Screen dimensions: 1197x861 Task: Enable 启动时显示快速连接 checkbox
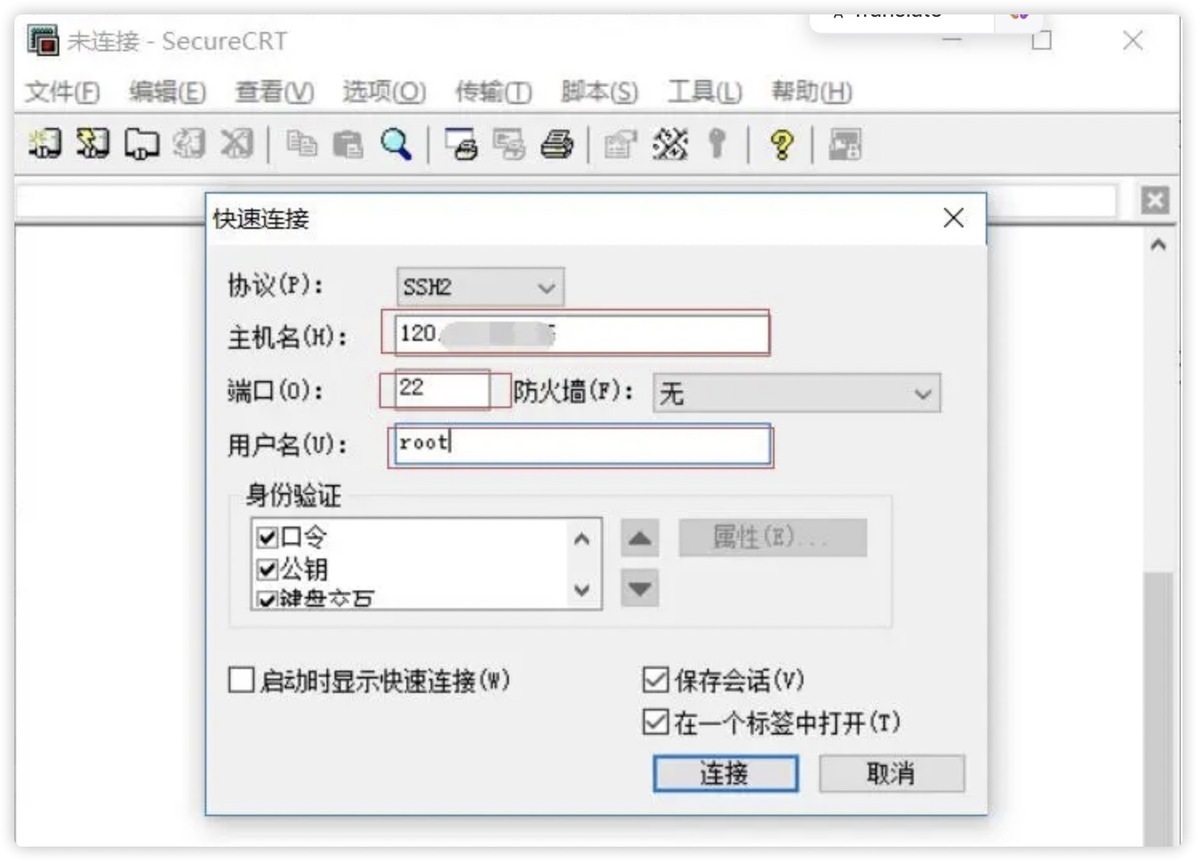(241, 679)
